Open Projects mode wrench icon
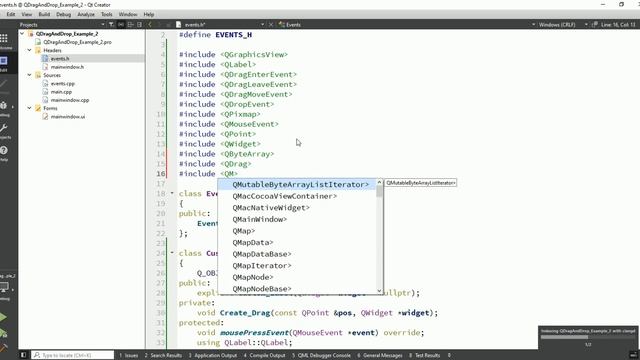This screenshot has height=360, width=640. click(x=4, y=131)
